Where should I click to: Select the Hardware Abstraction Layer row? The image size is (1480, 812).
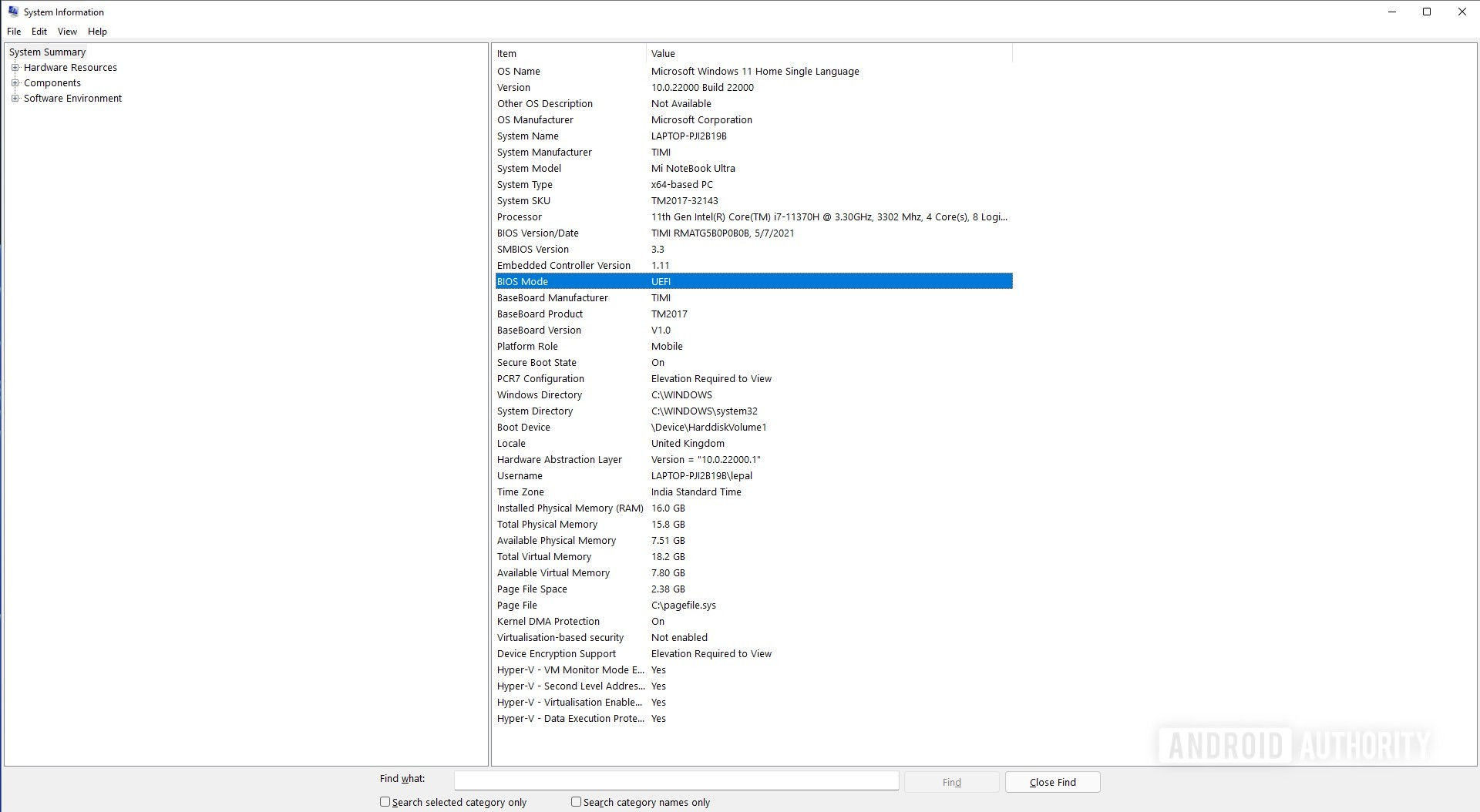[753, 459]
